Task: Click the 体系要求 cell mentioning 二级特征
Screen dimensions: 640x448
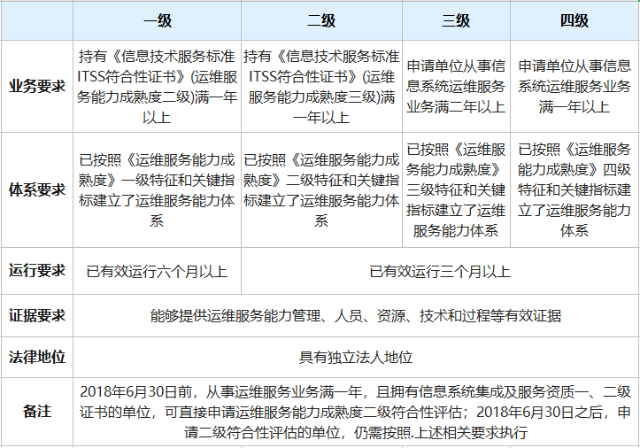Action: [321, 189]
